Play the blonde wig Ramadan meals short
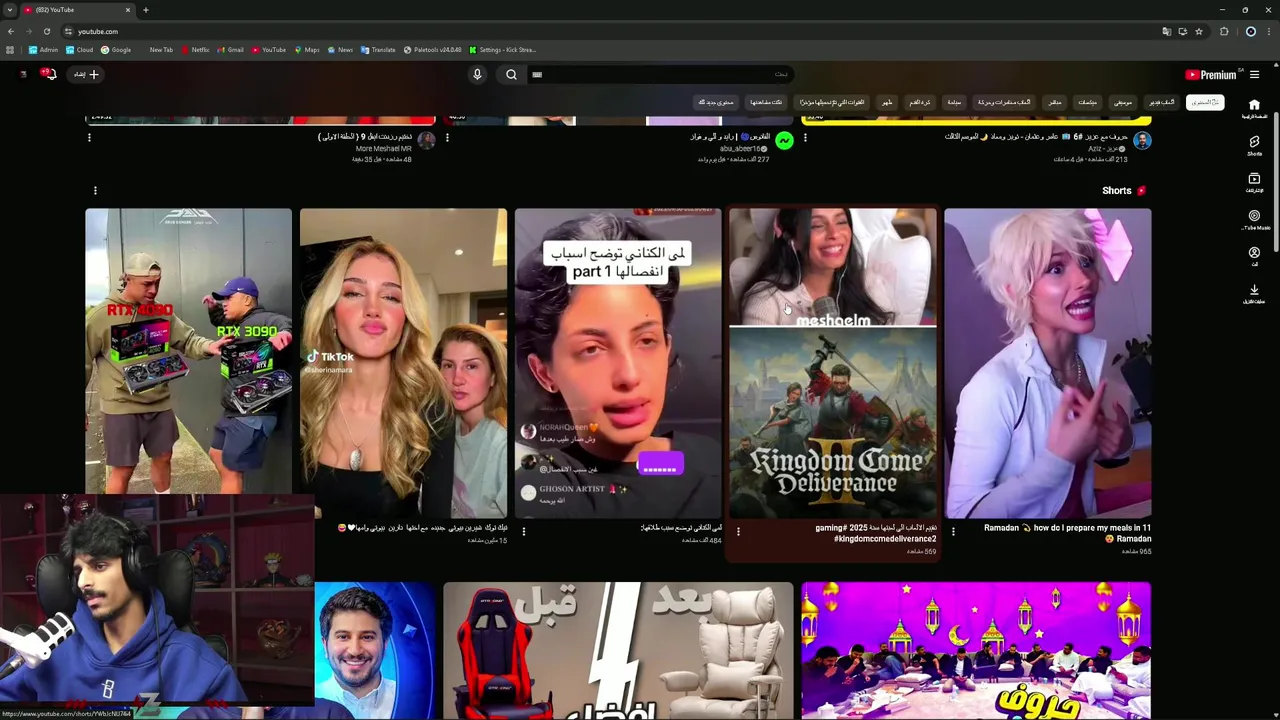This screenshot has height=720, width=1280. (x=1048, y=362)
